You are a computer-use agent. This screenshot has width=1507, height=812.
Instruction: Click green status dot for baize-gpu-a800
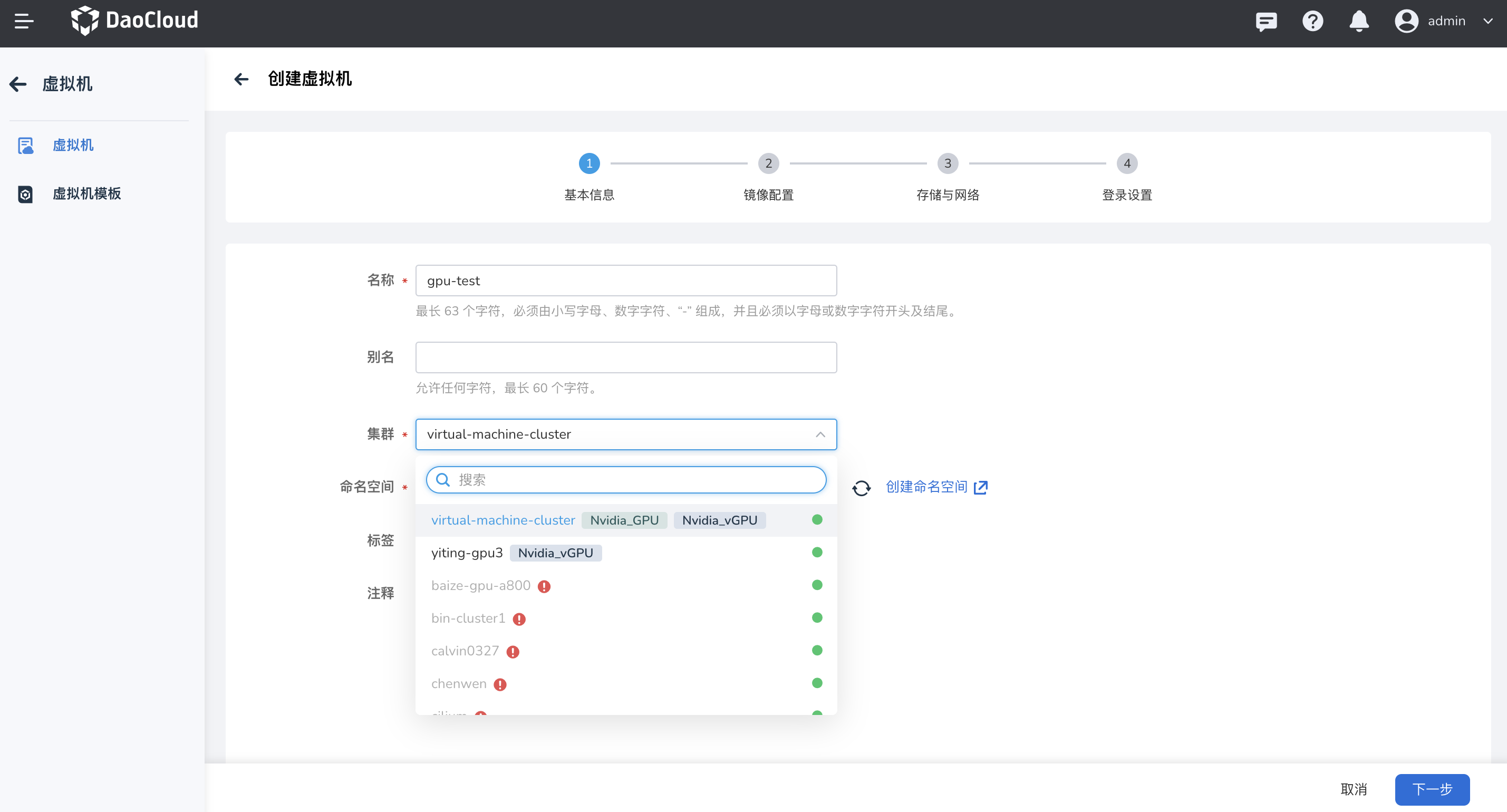pyautogui.click(x=817, y=585)
